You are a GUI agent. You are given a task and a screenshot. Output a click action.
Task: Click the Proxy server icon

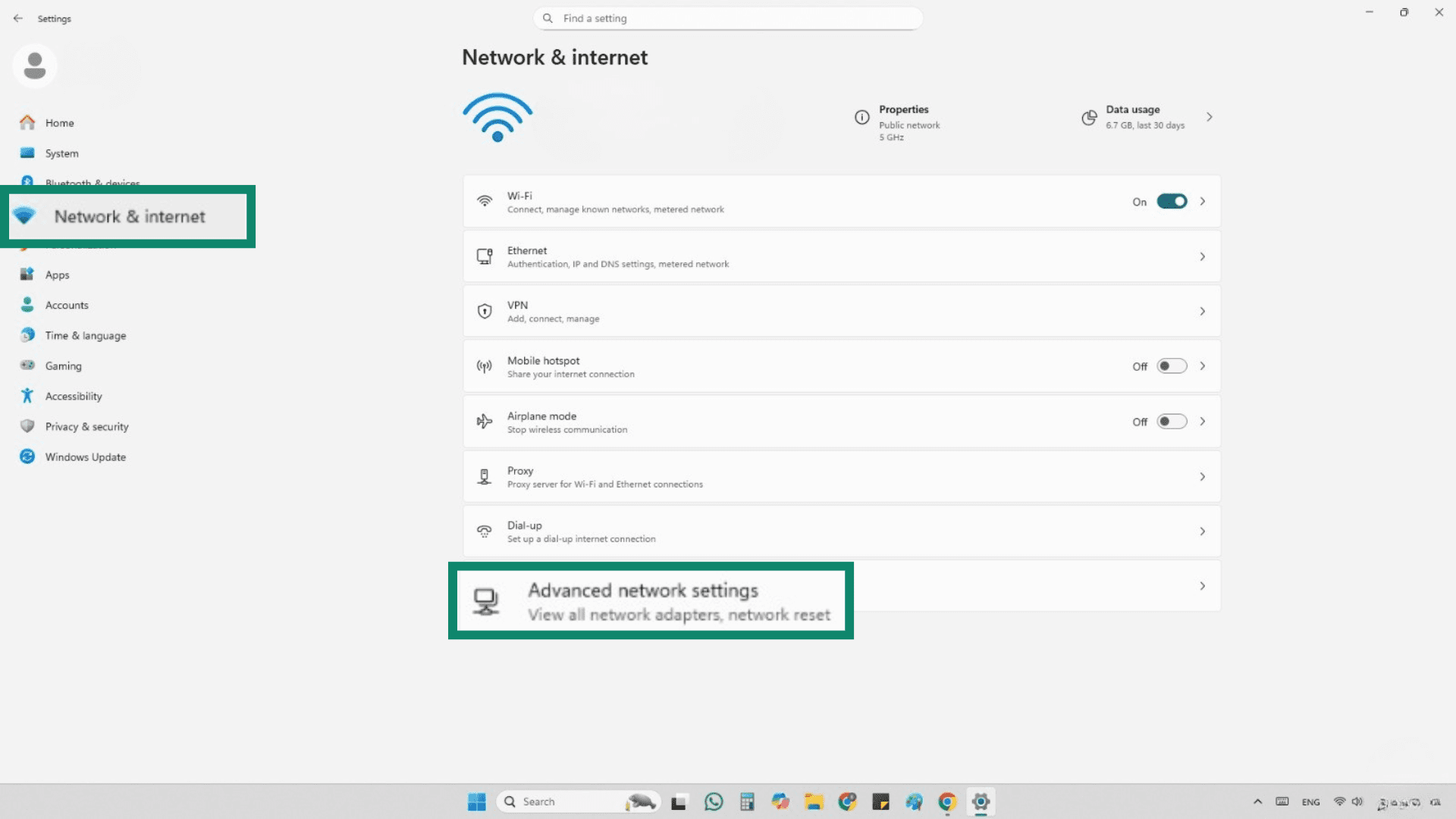pos(485,476)
